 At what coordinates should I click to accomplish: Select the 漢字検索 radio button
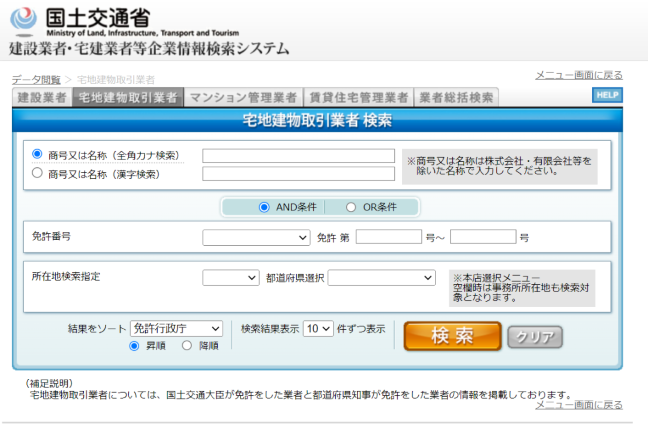coord(38,173)
